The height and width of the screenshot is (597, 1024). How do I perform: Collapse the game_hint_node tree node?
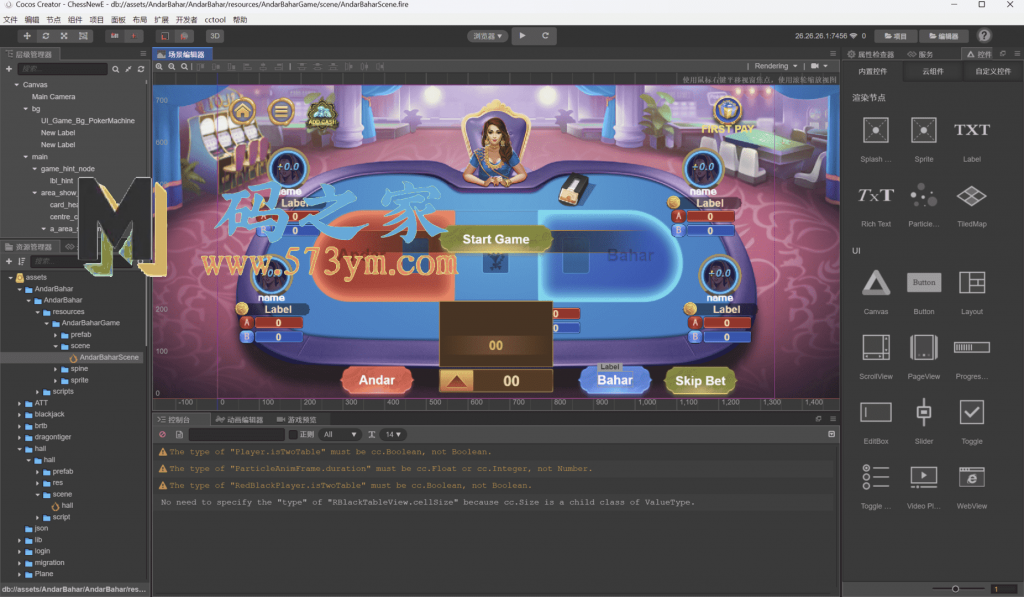coord(35,169)
